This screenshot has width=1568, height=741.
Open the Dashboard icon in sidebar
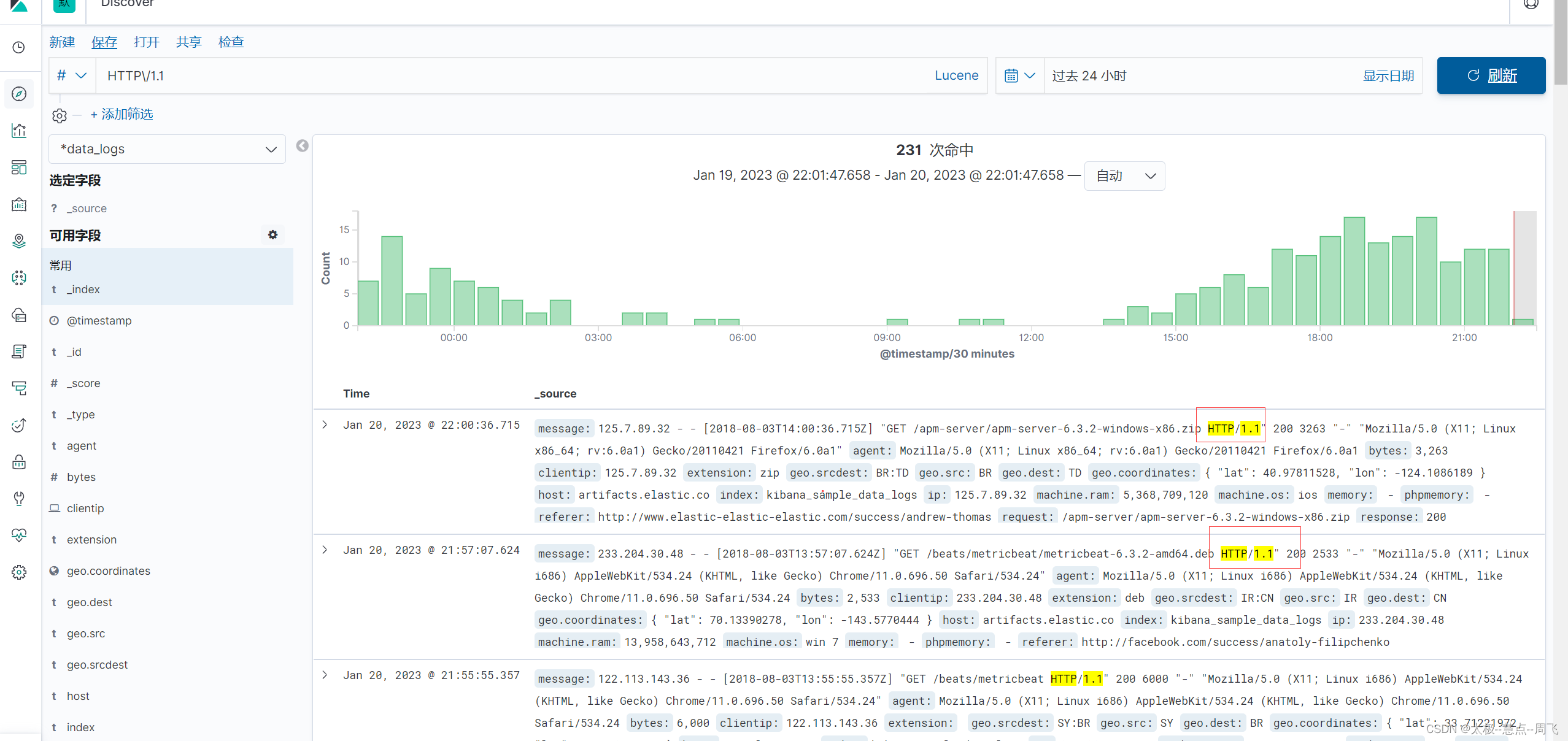pyautogui.click(x=19, y=167)
